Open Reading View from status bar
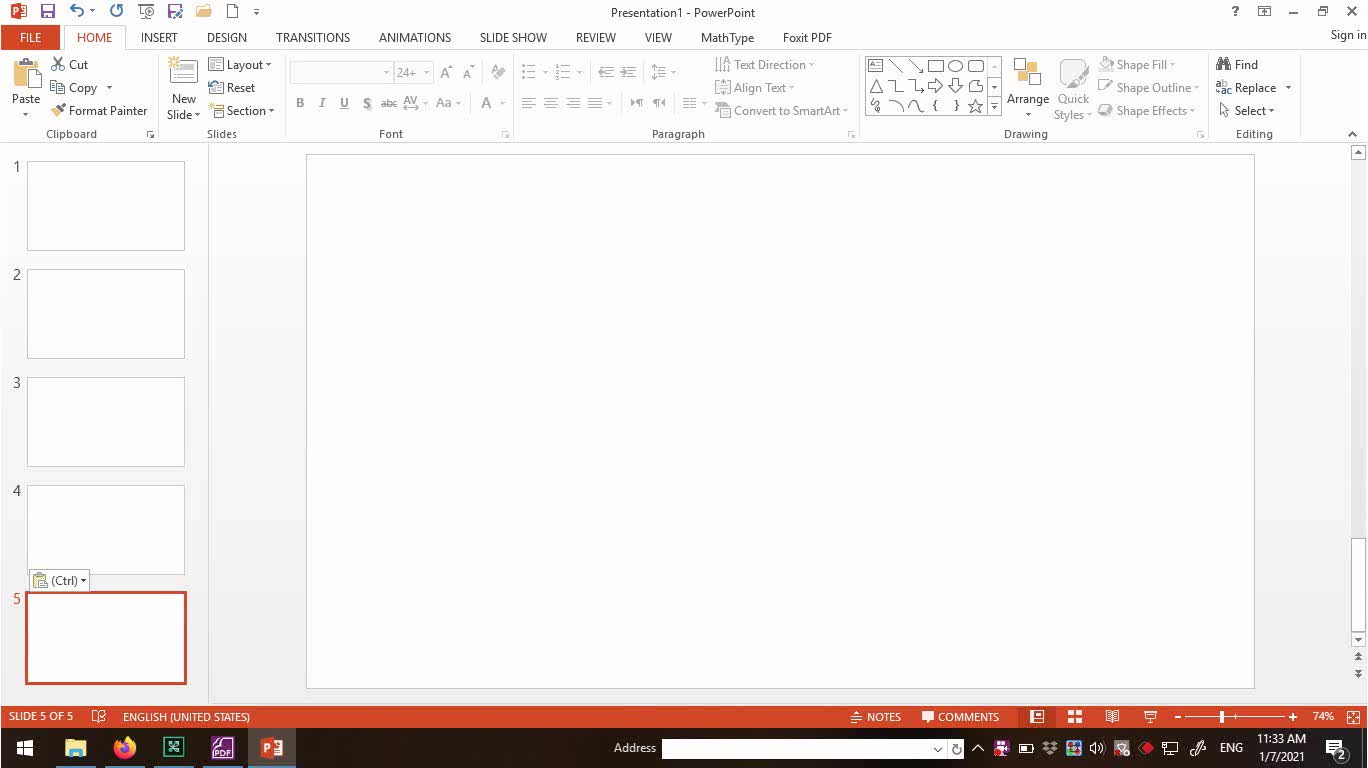This screenshot has width=1368, height=768. coord(1112,717)
